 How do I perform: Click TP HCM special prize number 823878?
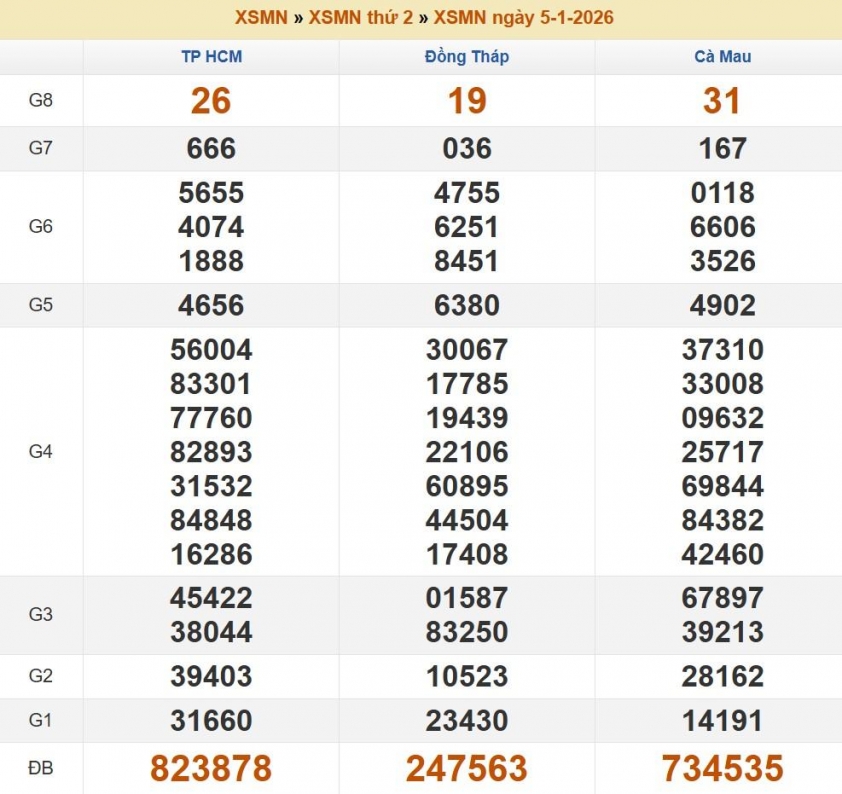(x=211, y=768)
